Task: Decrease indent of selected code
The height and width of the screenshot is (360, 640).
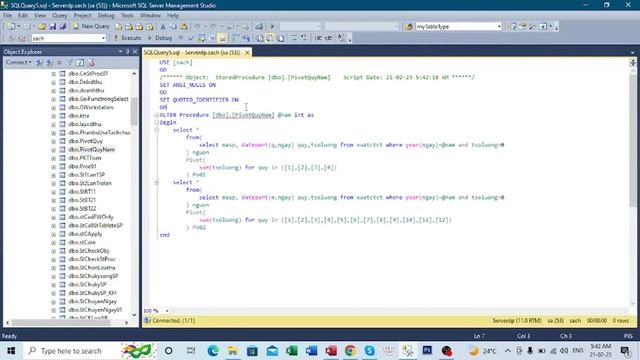Action: (x=318, y=38)
